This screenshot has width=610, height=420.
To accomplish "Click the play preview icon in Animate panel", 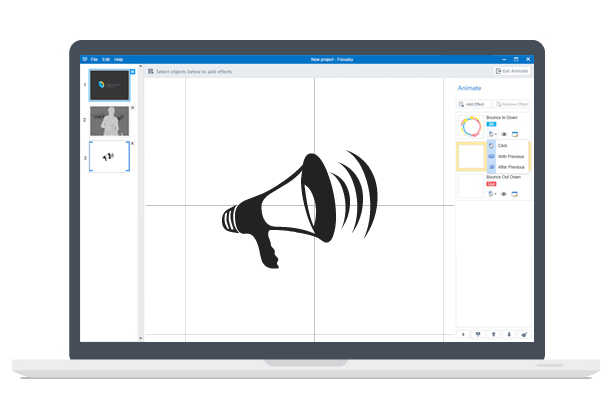I will tap(463, 335).
